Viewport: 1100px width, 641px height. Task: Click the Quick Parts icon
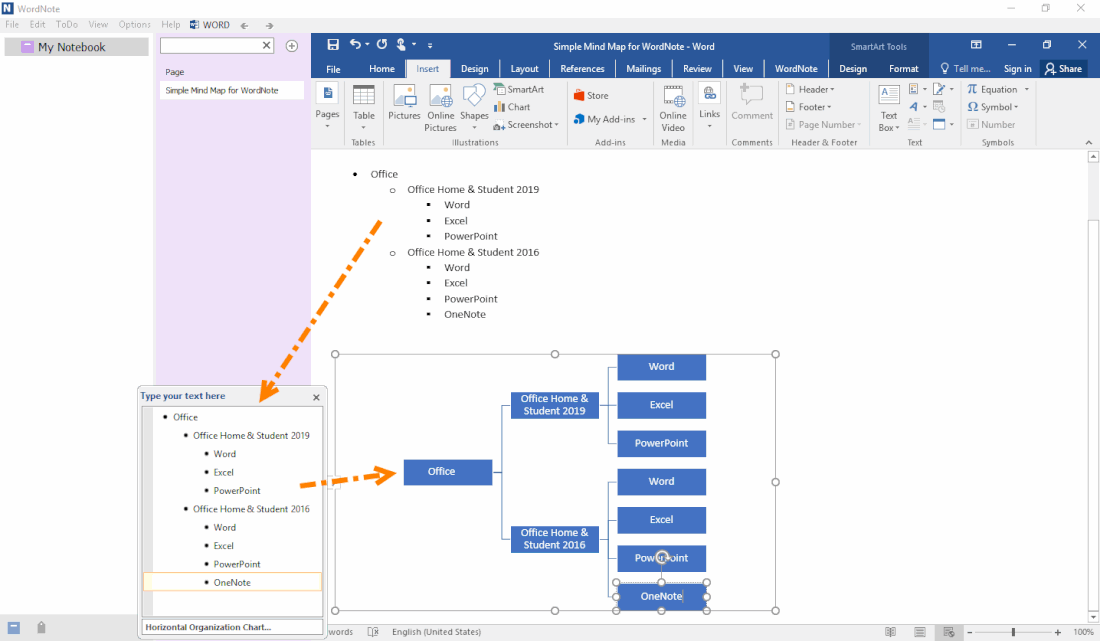(x=914, y=89)
